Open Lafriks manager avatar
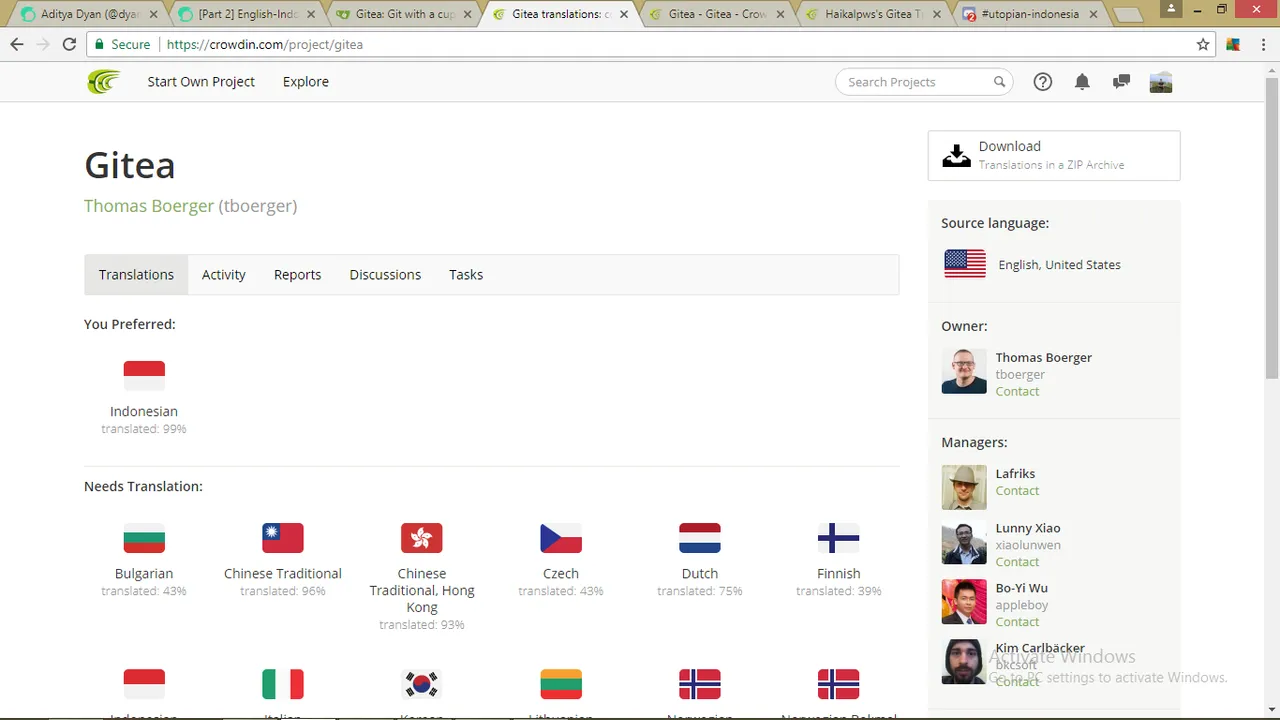This screenshot has height=720, width=1280. [x=964, y=487]
